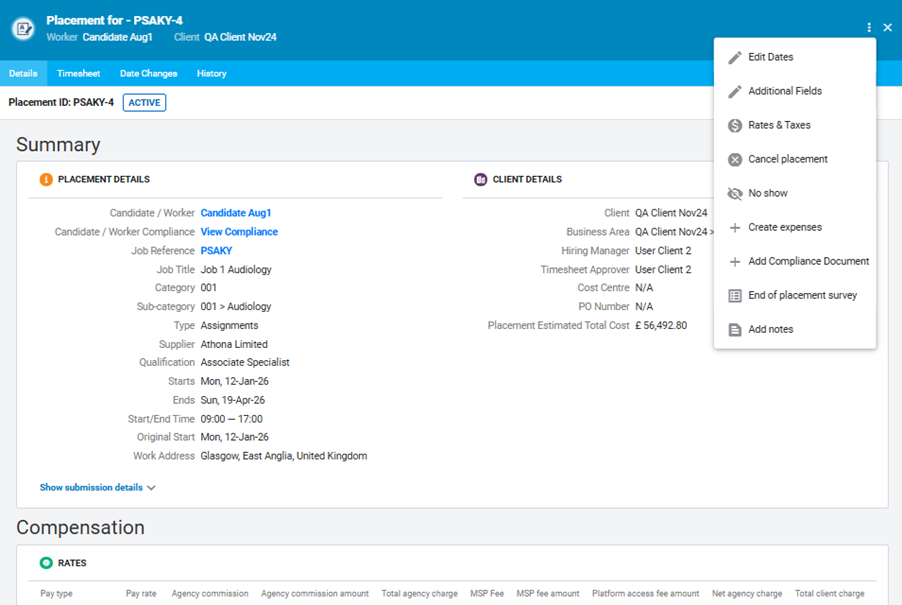Click the estimated cost £ 56,492.80
The width and height of the screenshot is (902, 605).
pyautogui.click(x=661, y=325)
